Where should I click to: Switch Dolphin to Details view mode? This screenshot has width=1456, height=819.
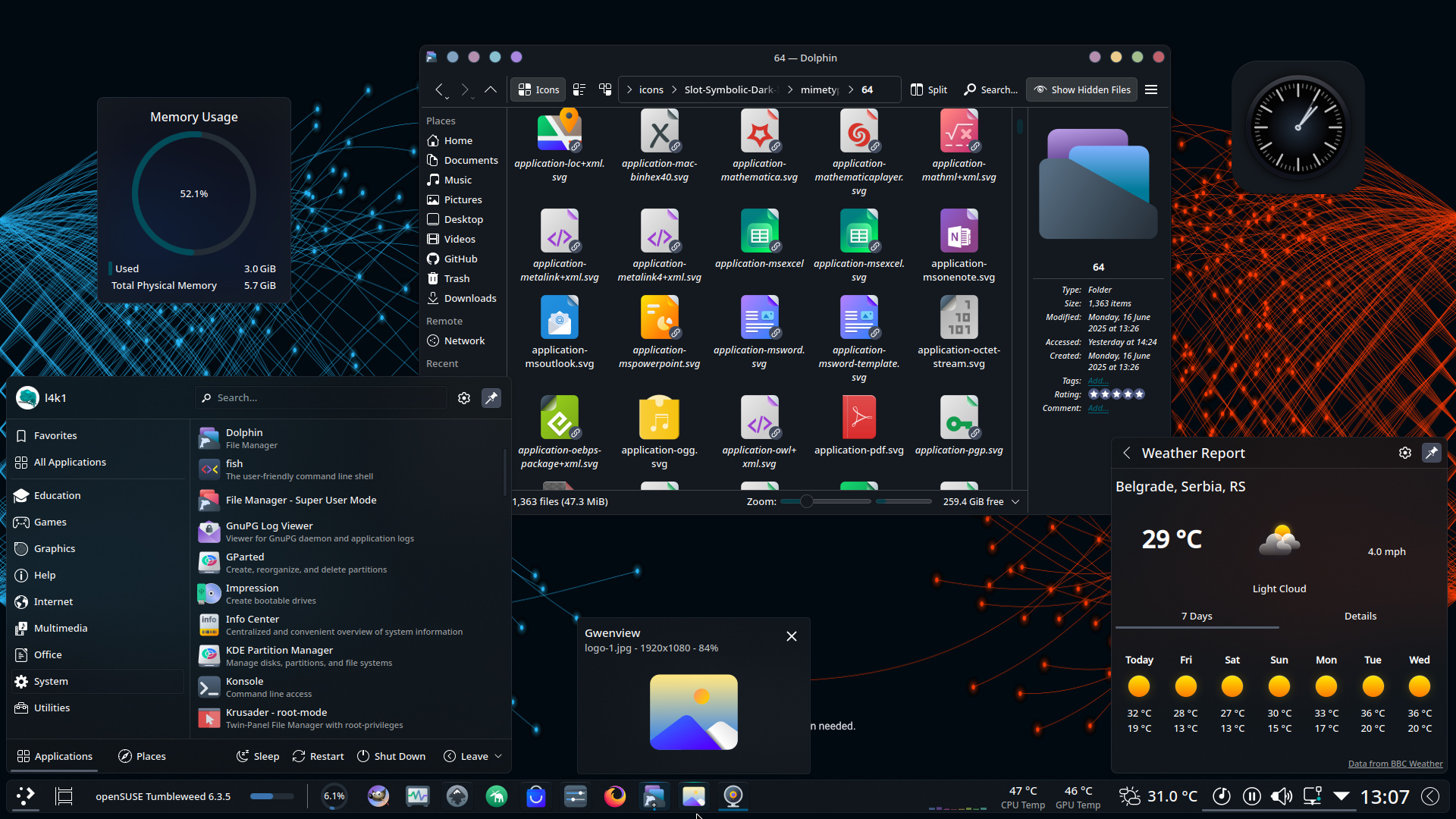(579, 89)
